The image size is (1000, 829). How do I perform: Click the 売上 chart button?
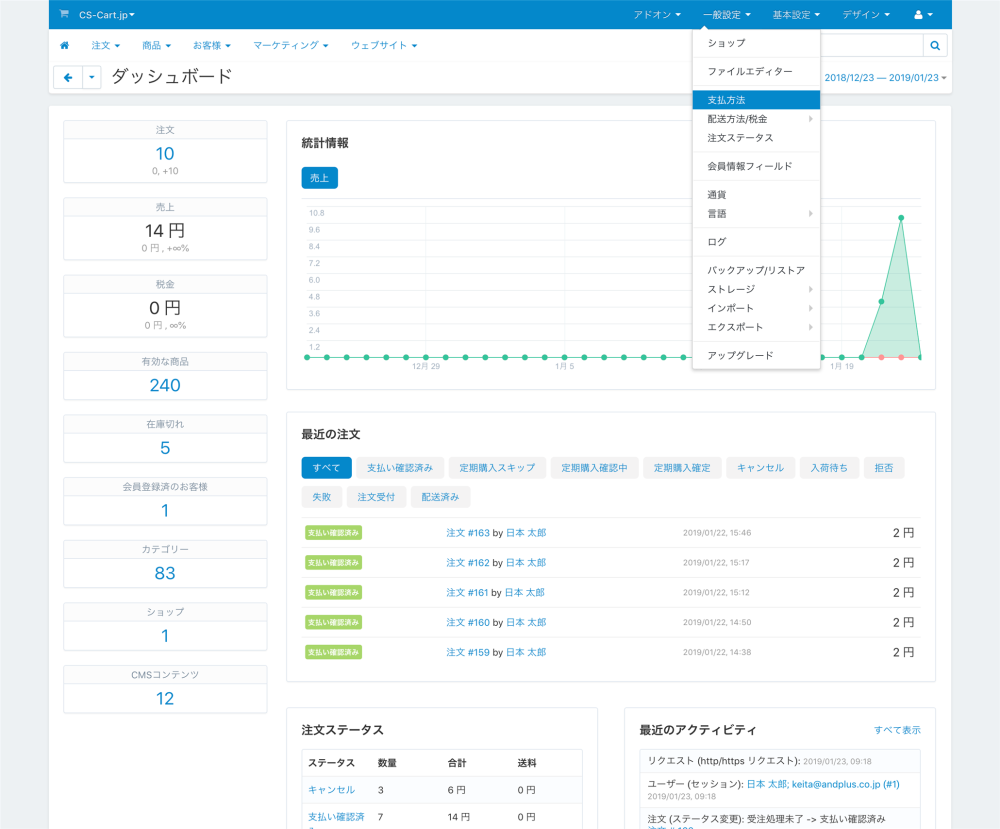320,178
